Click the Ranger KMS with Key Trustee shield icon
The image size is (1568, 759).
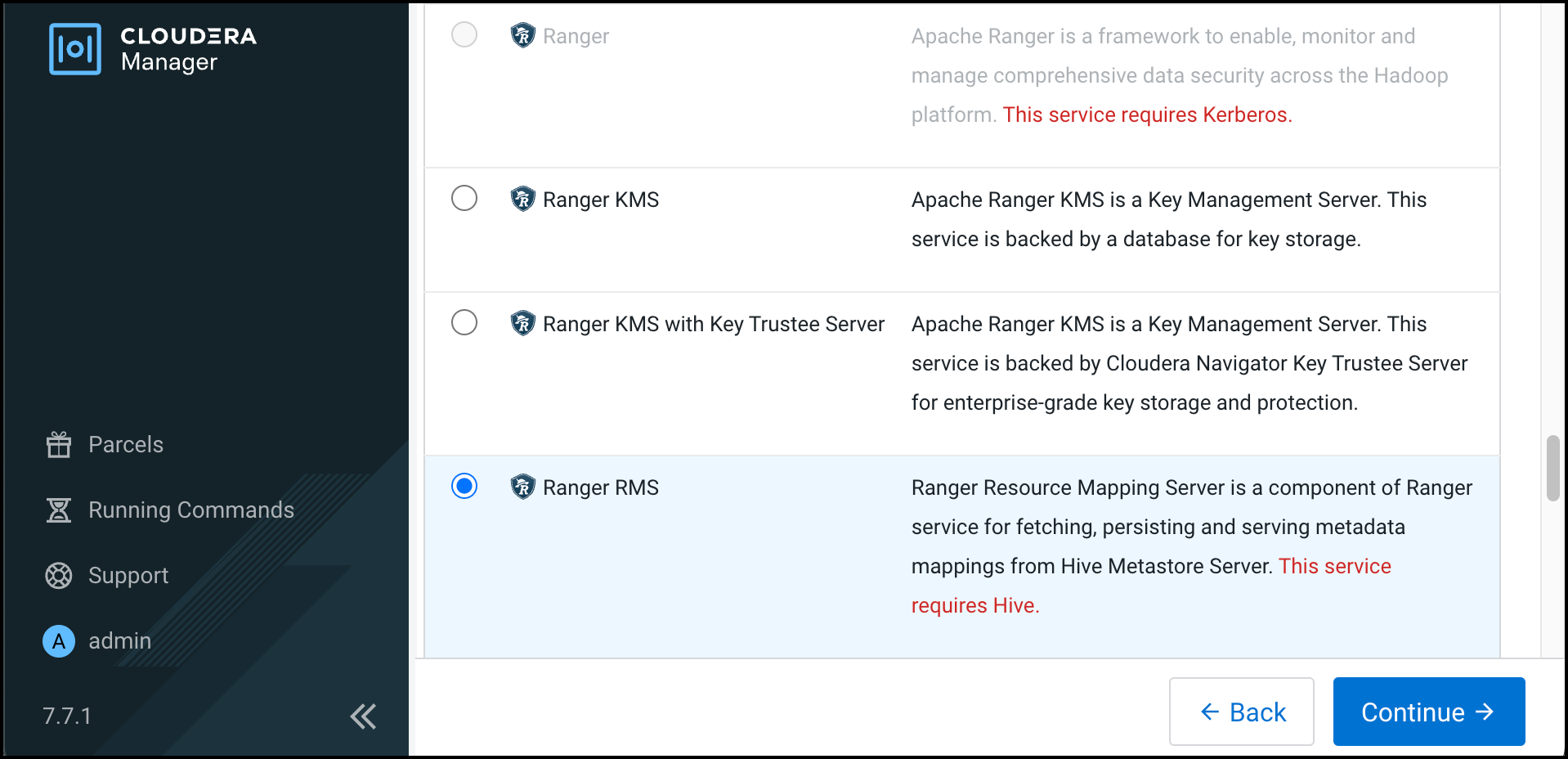522,323
